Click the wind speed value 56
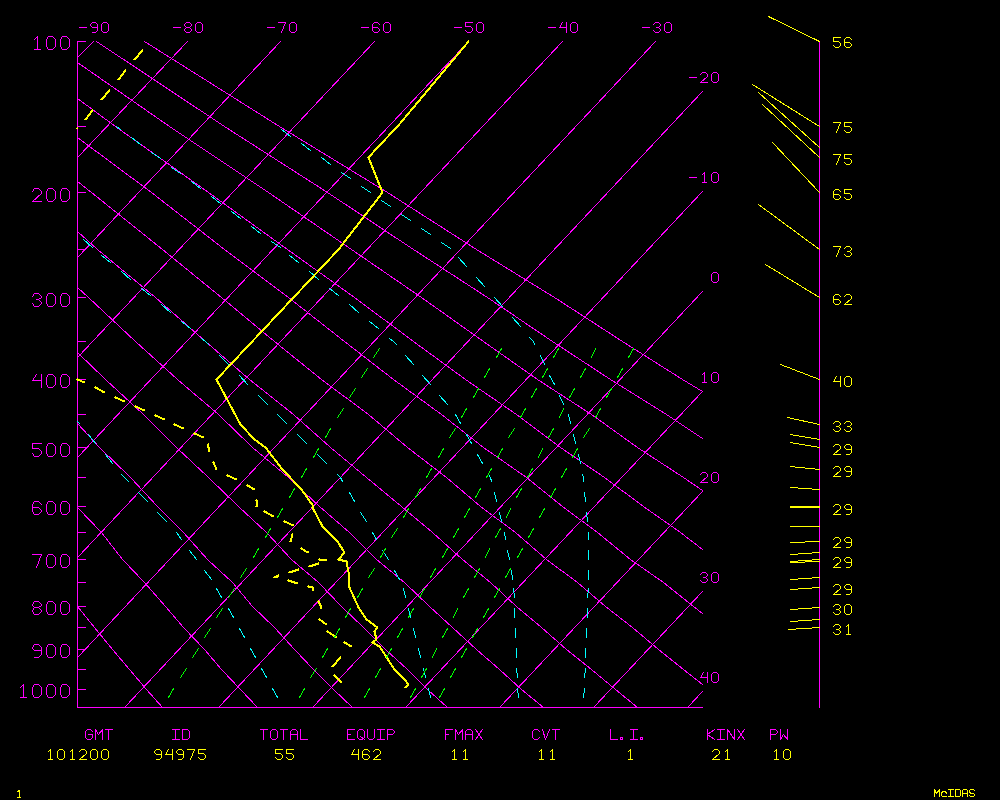1000x800 pixels. (842, 43)
